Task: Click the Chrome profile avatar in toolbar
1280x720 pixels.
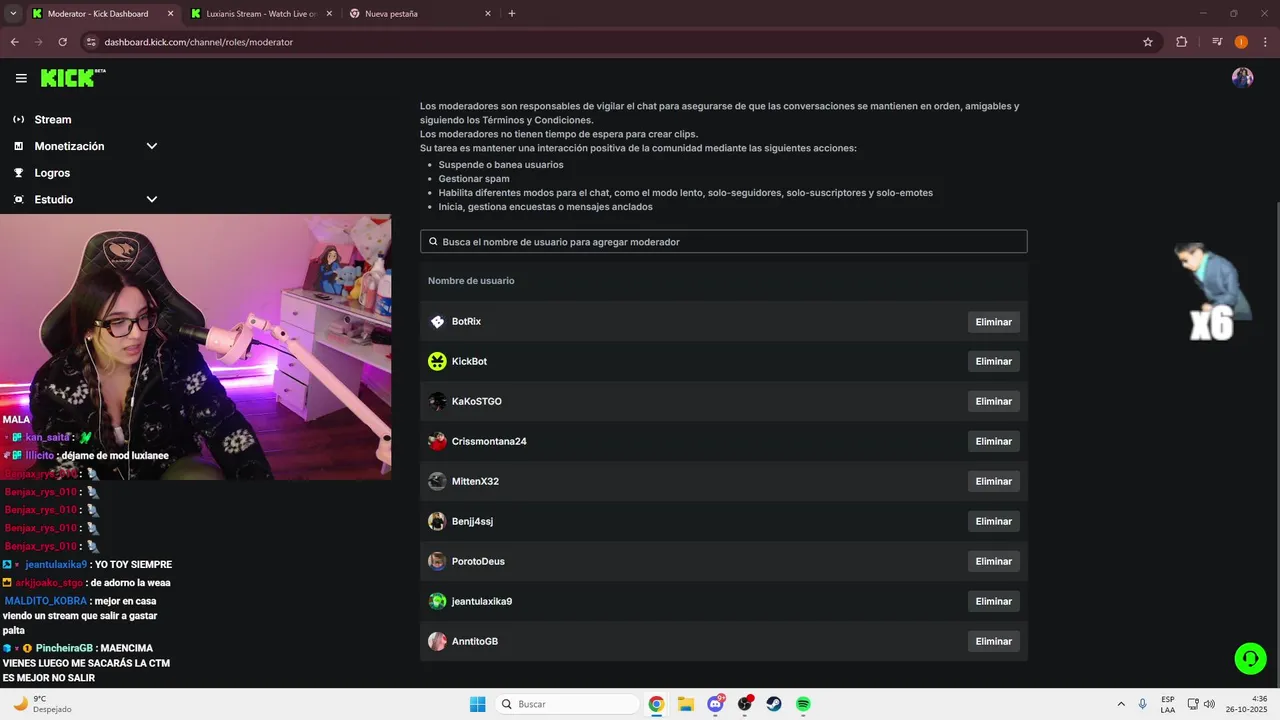Action: (1241, 42)
